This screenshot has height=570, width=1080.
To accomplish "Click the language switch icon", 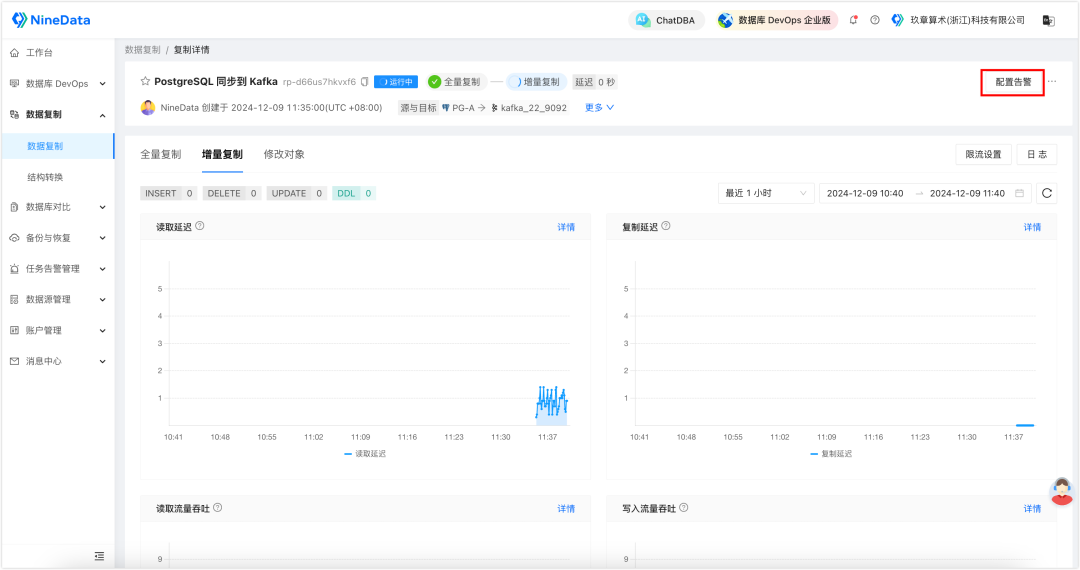I will click(1048, 21).
